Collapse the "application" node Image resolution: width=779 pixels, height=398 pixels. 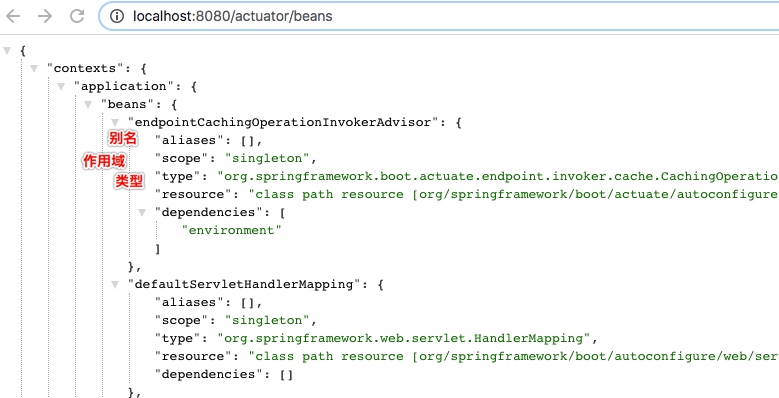[61, 86]
